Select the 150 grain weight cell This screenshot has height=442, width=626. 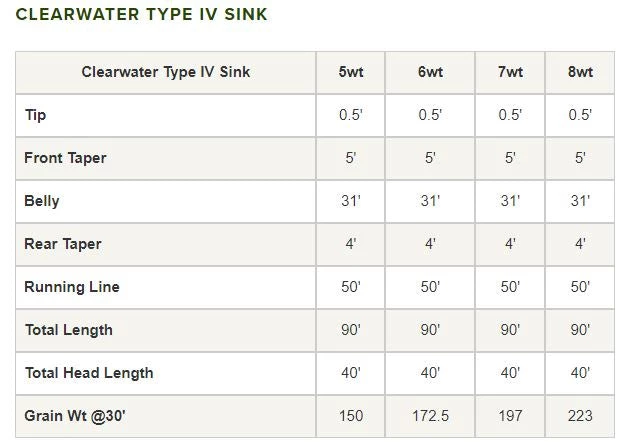click(351, 415)
